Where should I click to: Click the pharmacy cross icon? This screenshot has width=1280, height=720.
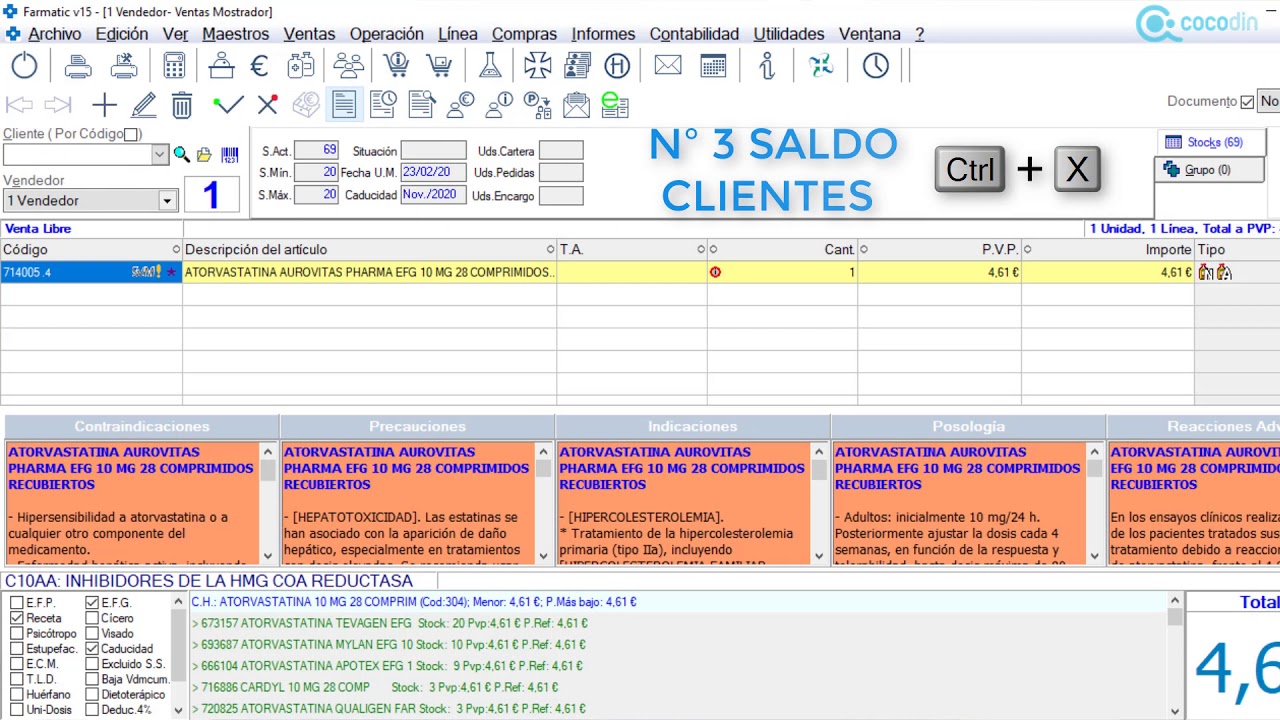(x=538, y=66)
